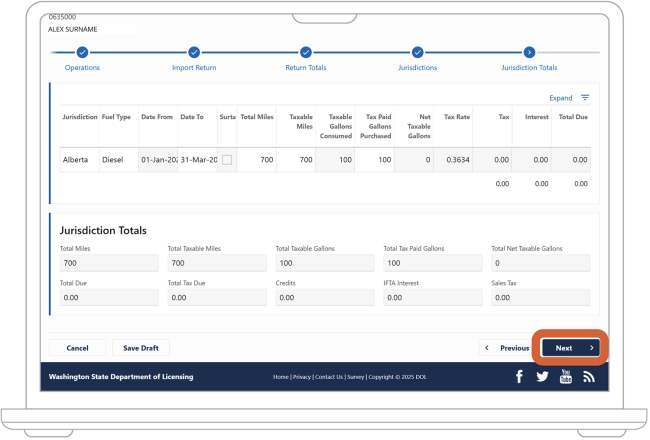
Task: Go to the Jurisdictions step label
Action: pyautogui.click(x=417, y=68)
